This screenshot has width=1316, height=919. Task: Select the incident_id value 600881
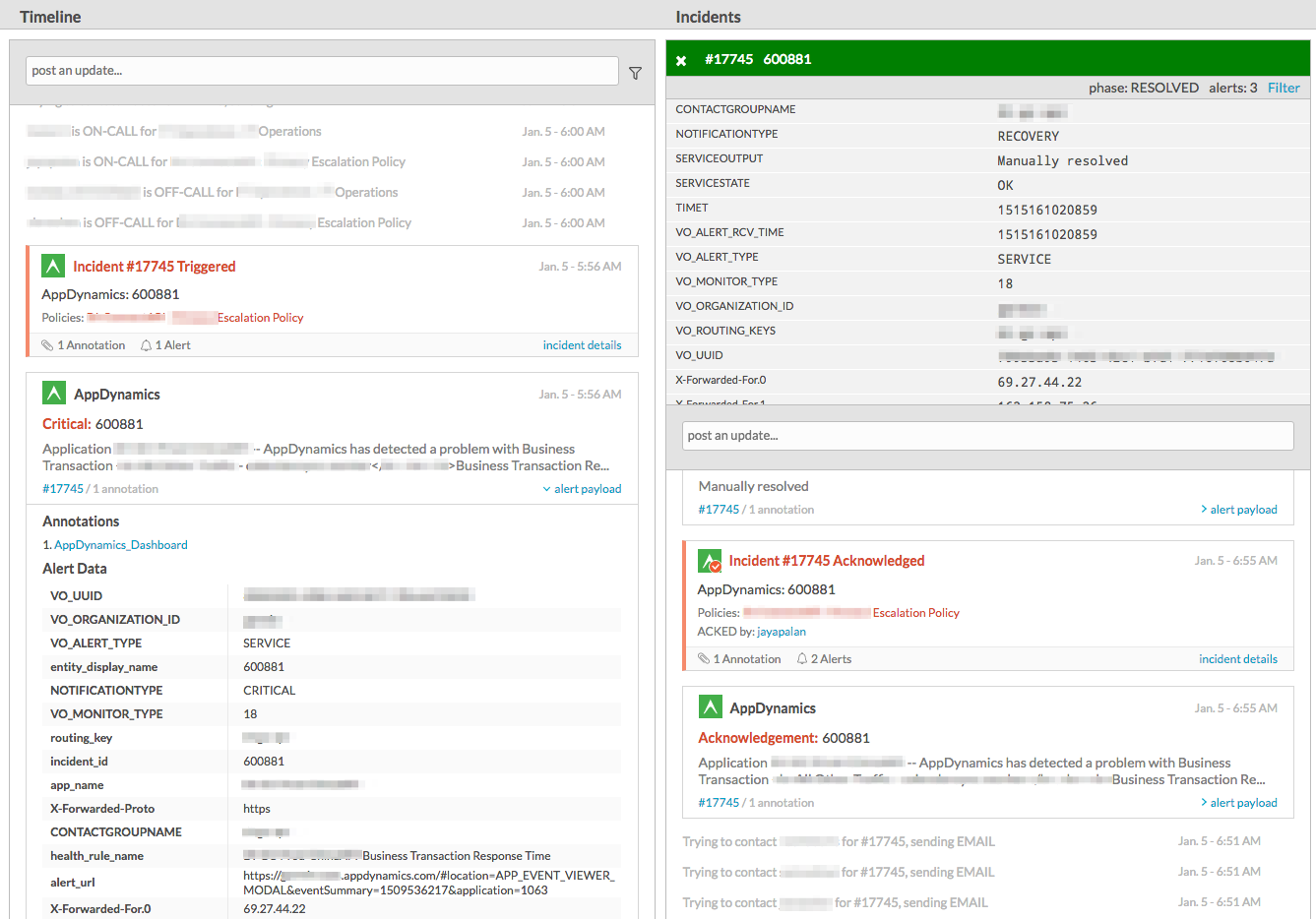point(264,762)
